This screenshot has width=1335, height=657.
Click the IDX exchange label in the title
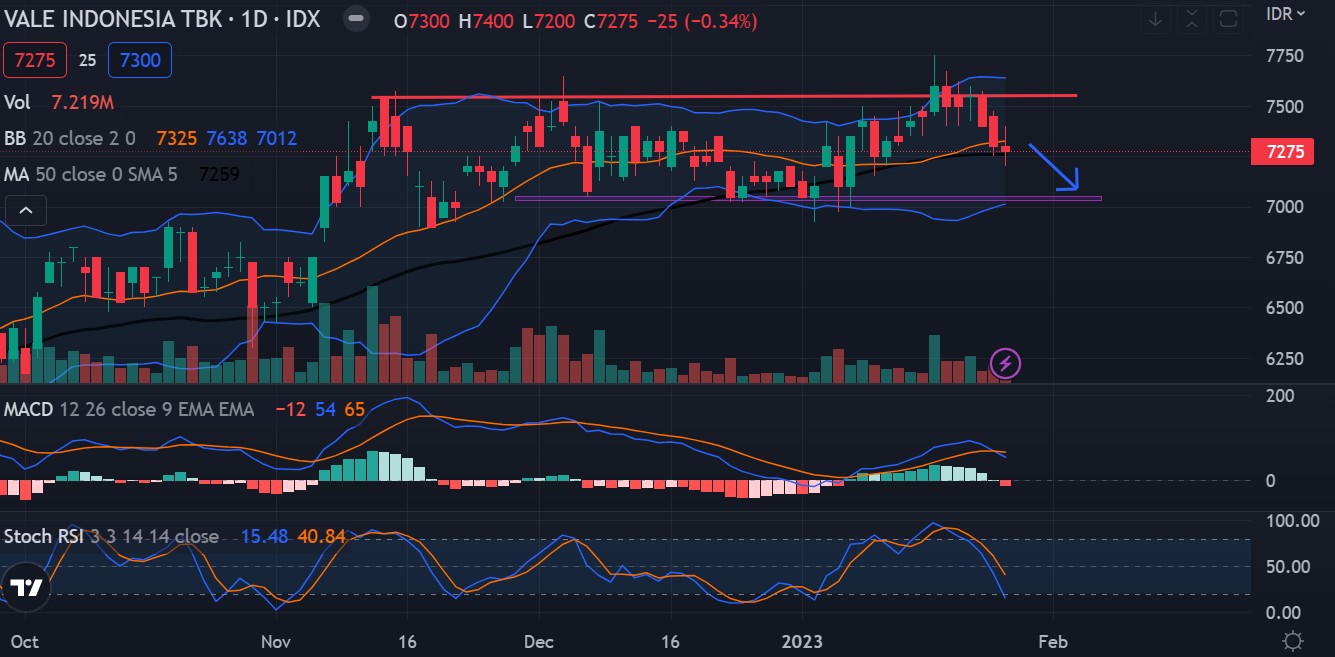(301, 18)
